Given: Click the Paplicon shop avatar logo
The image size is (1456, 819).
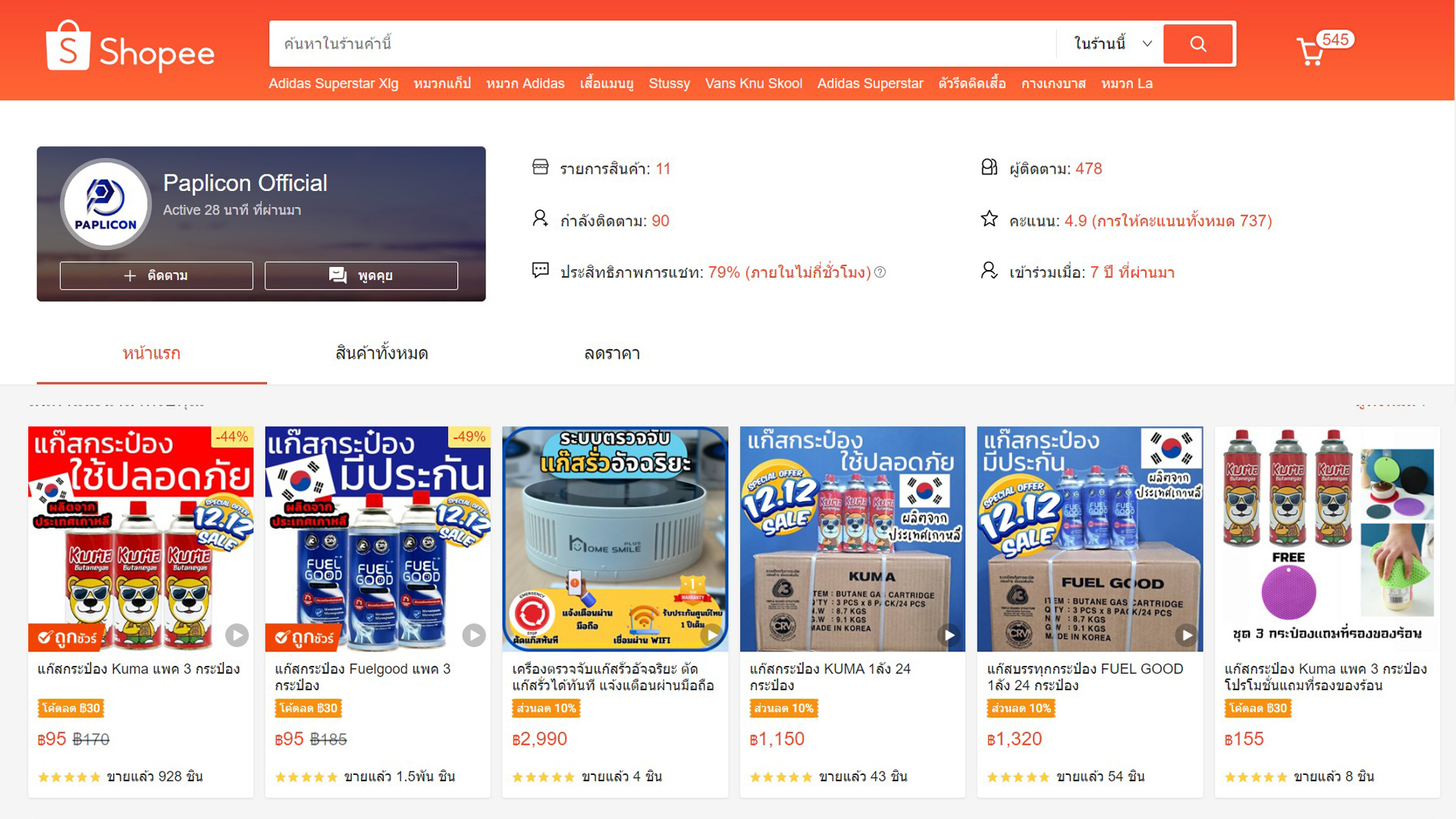Looking at the screenshot, I should pos(105,204).
